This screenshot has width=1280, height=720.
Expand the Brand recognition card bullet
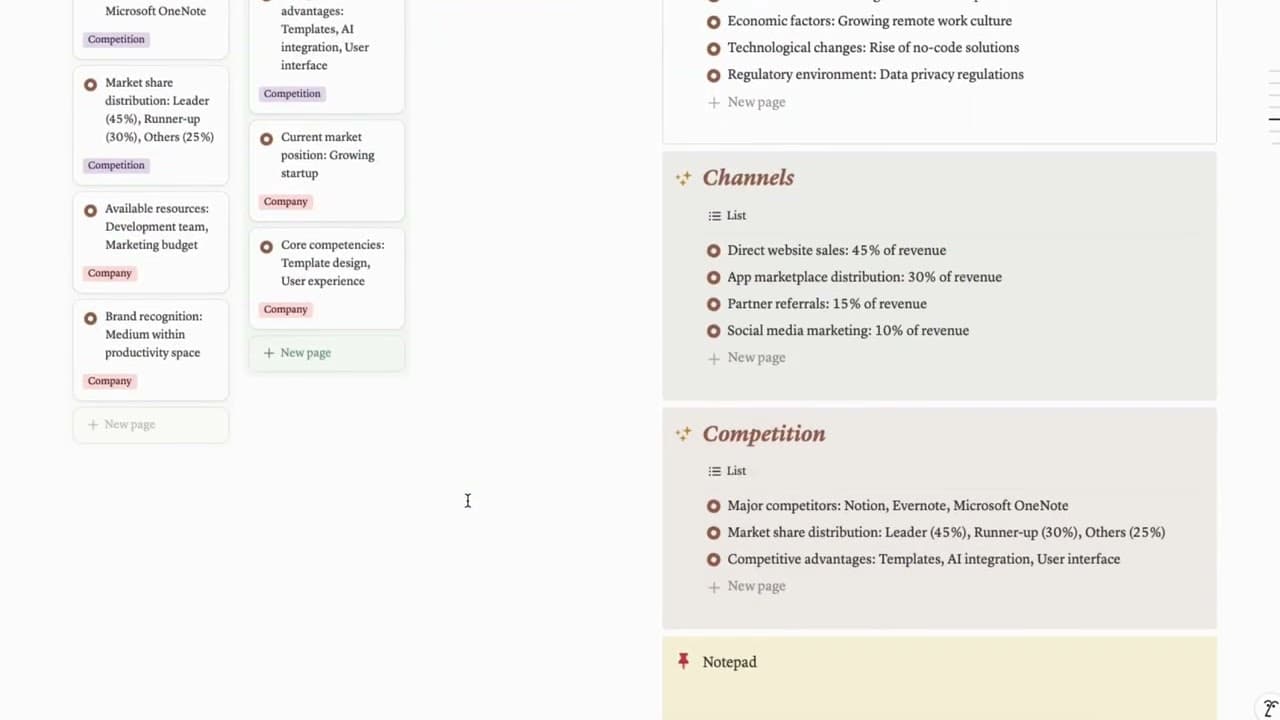90,317
